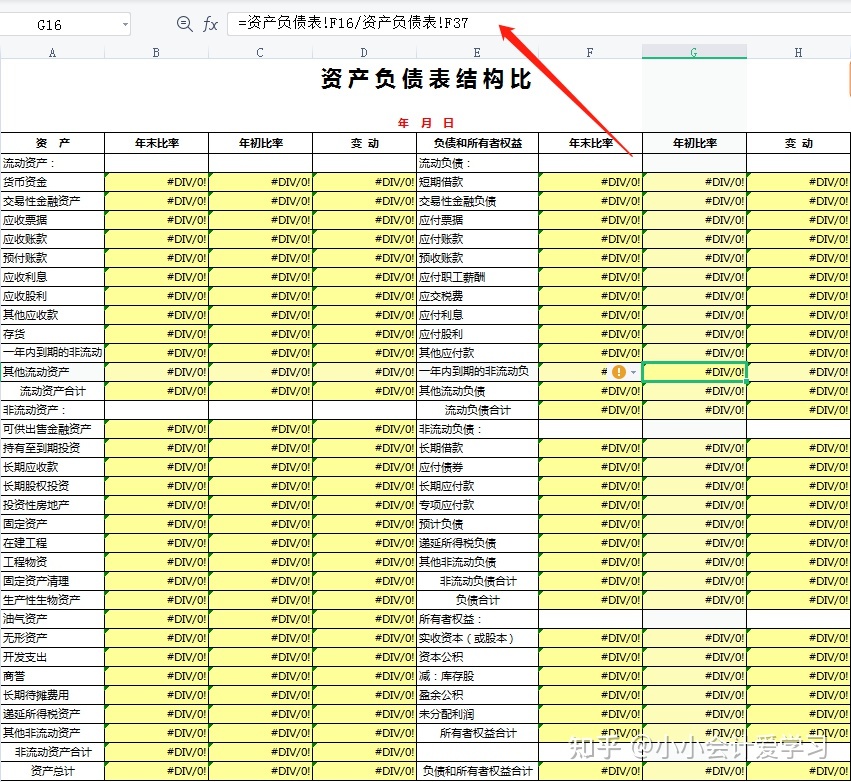Select the 未分配利润 cell

click(x=477, y=714)
